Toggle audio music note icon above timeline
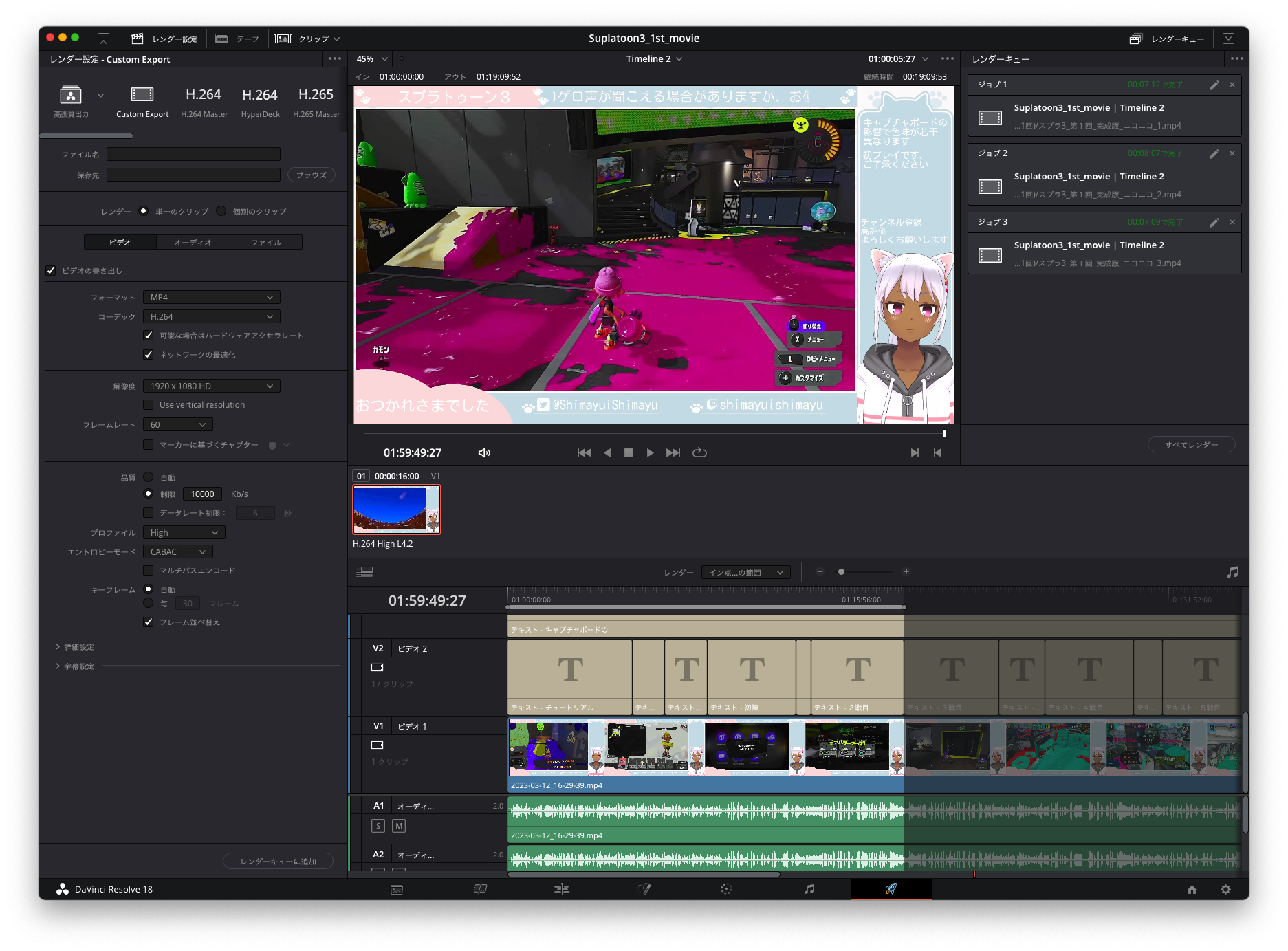This screenshot has height=951, width=1288. (x=1232, y=571)
